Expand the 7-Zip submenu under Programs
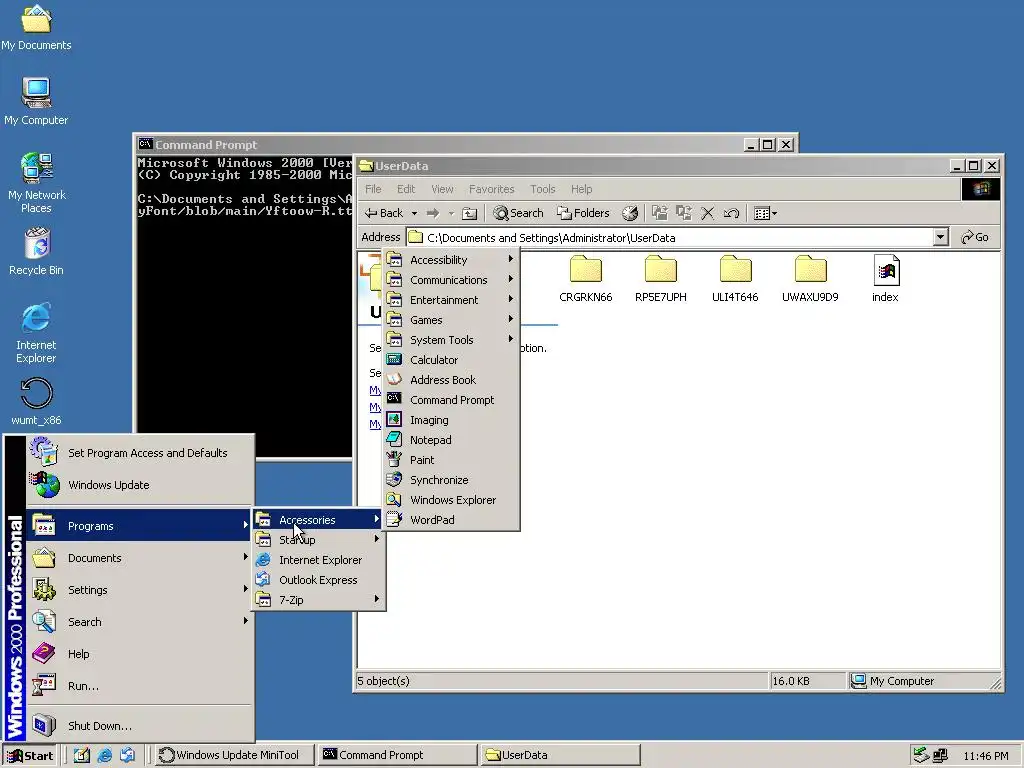 pyautogui.click(x=318, y=600)
